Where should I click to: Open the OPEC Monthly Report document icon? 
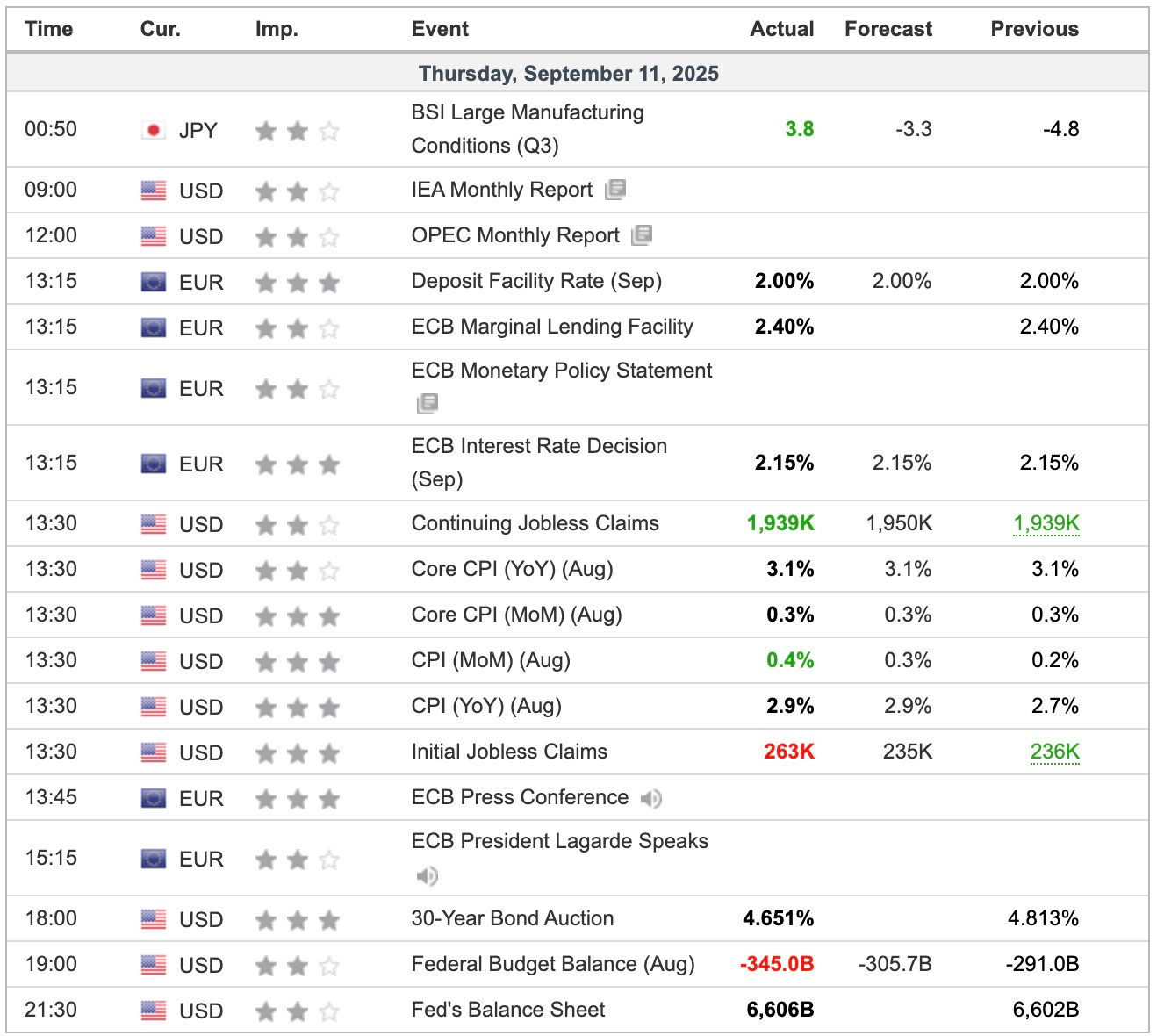tap(643, 234)
